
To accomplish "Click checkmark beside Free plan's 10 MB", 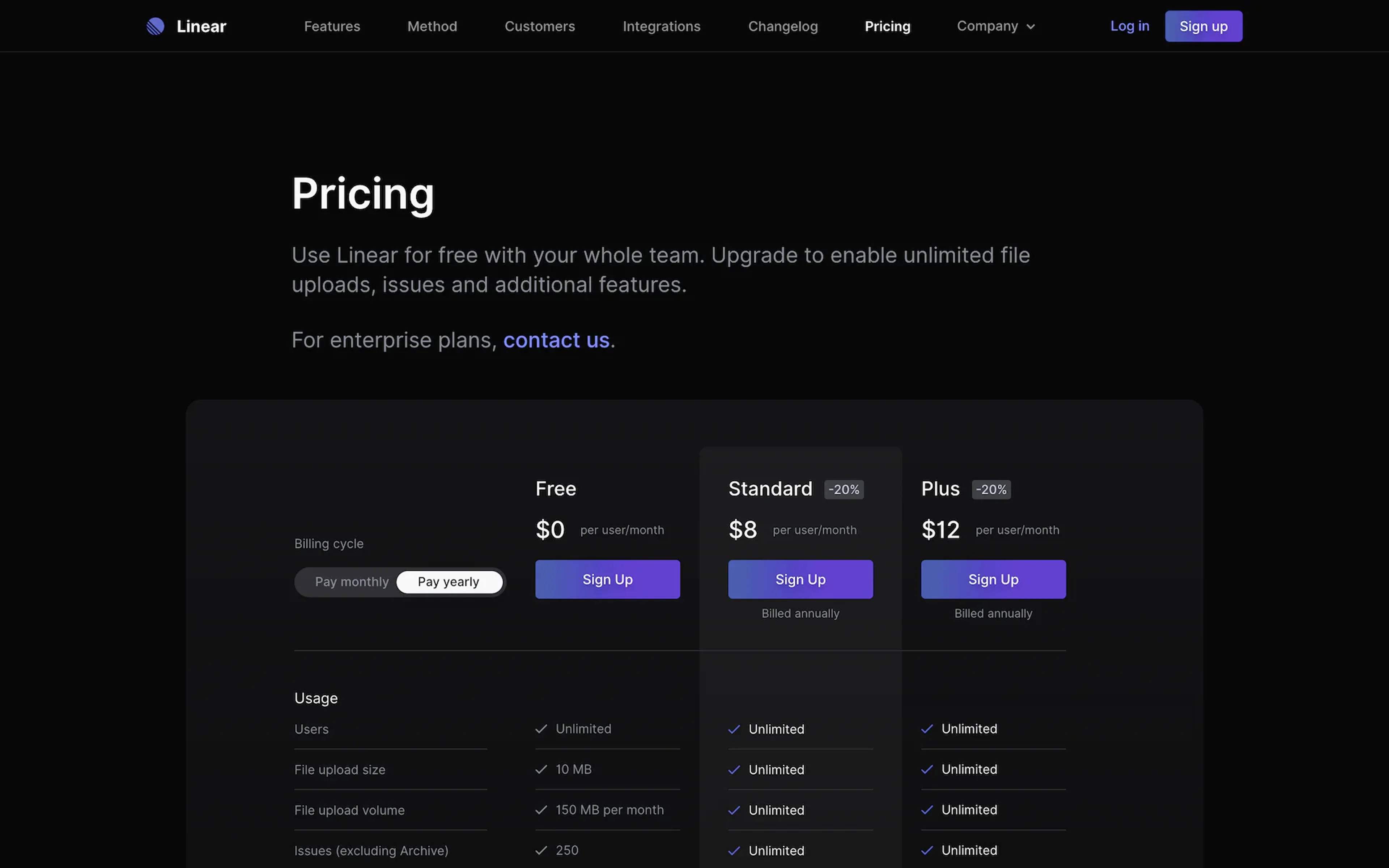I will pos(541,769).
